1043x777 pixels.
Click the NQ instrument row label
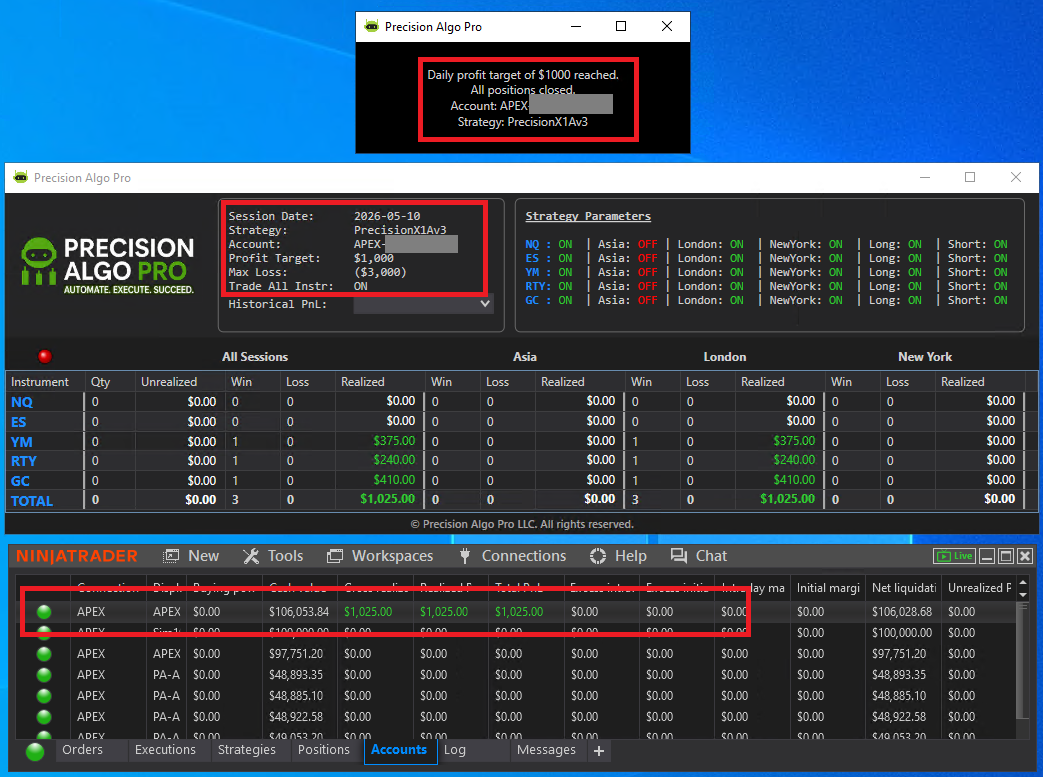pyautogui.click(x=22, y=402)
